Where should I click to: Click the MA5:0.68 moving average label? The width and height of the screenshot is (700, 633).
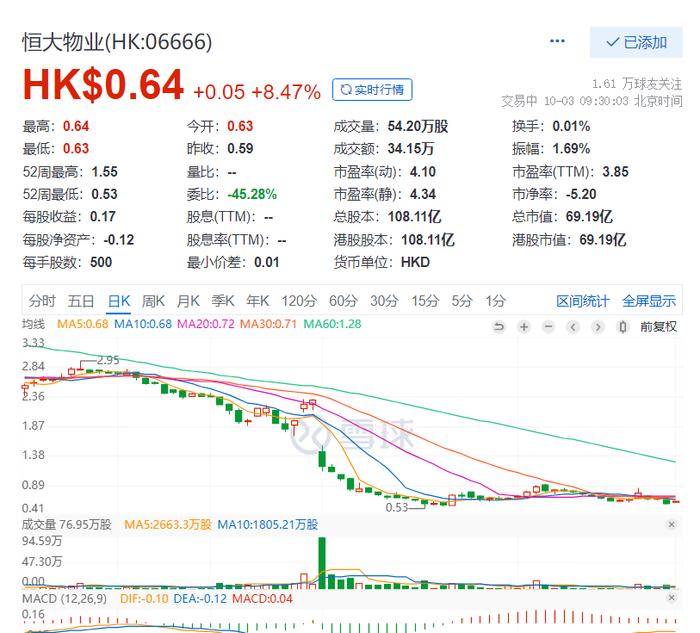[83, 324]
